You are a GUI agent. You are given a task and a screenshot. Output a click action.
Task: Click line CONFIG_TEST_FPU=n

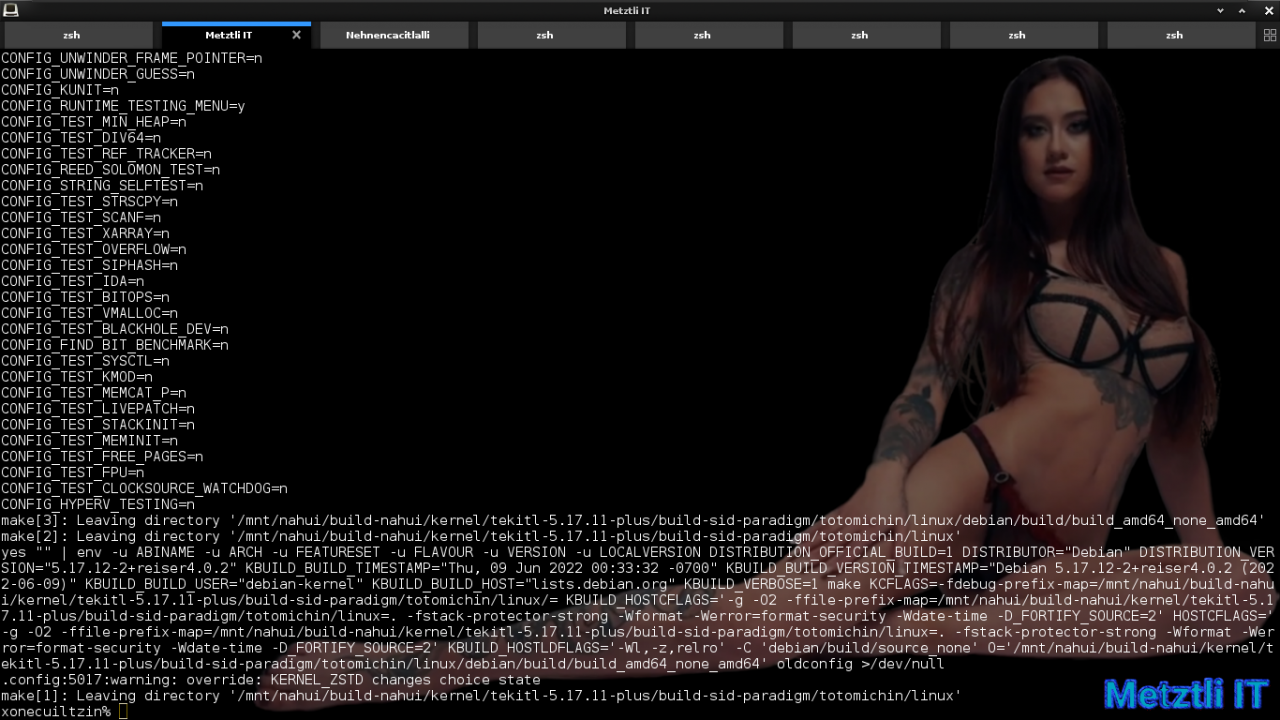[72, 473]
